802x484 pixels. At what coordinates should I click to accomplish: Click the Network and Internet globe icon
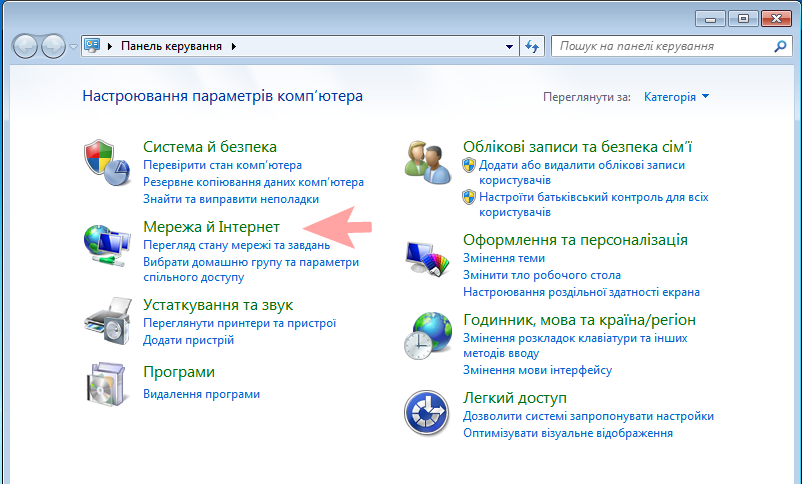pos(106,246)
